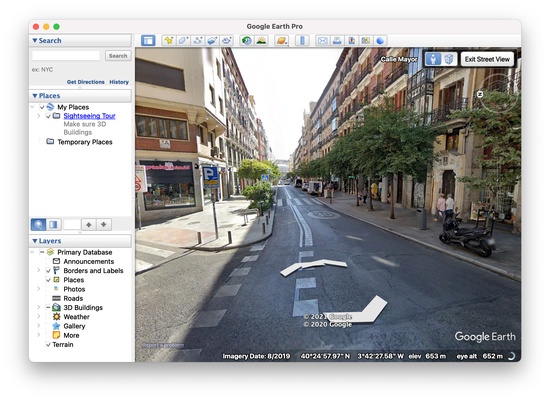Click the blue Earth globe toolbar icon
The width and height of the screenshot is (550, 400).
click(380, 40)
